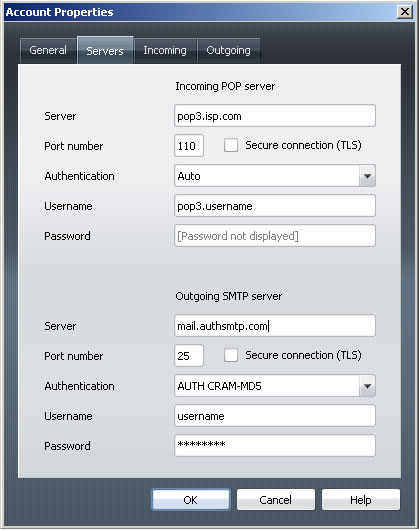Open the Incoming tab

[x=165, y=51]
